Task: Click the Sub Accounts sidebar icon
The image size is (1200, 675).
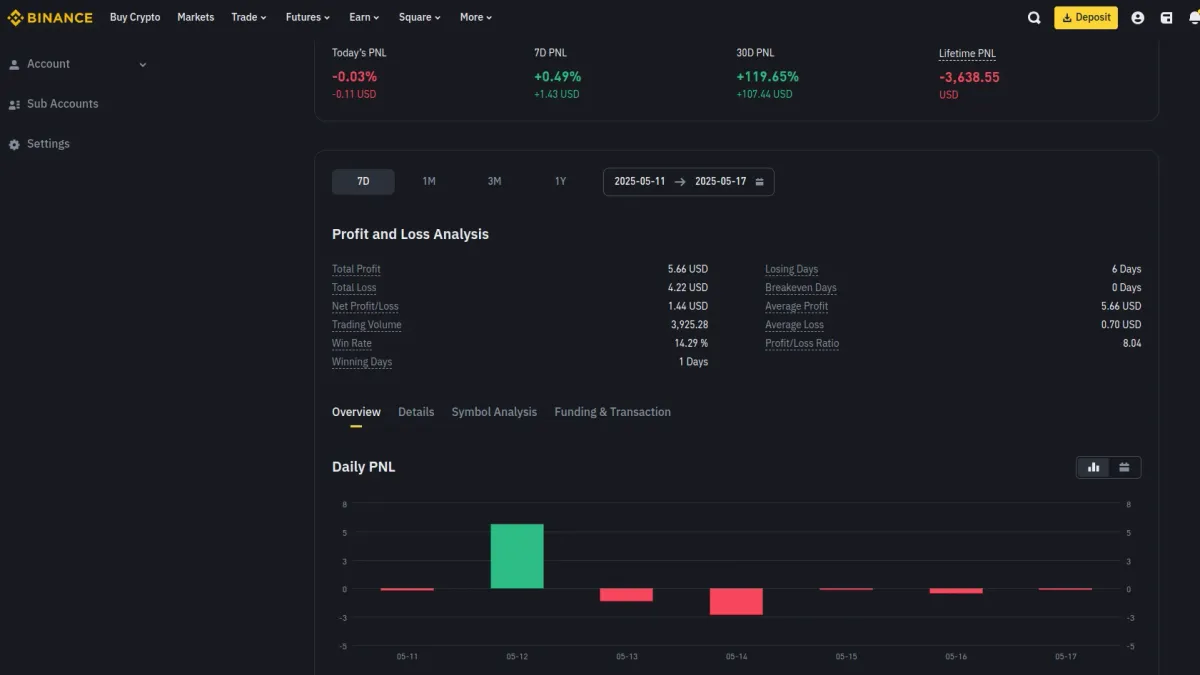Action: tap(14, 104)
